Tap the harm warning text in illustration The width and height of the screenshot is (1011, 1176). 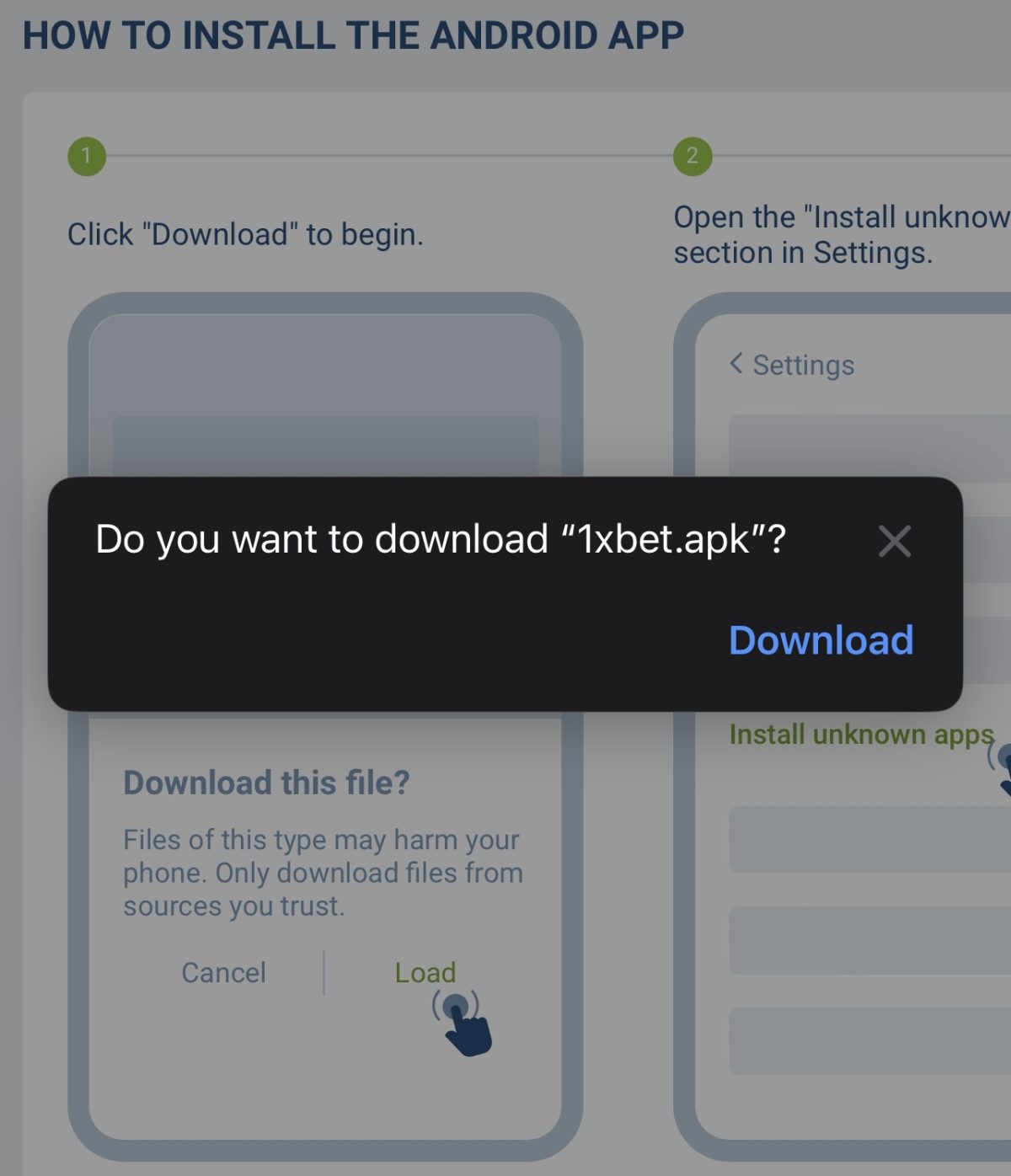coord(323,873)
